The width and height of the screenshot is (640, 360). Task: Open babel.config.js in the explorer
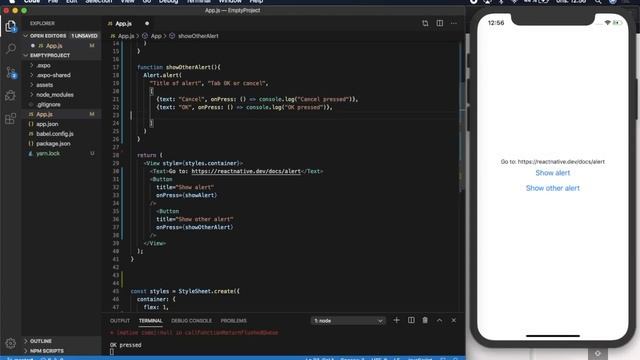tap(55, 134)
